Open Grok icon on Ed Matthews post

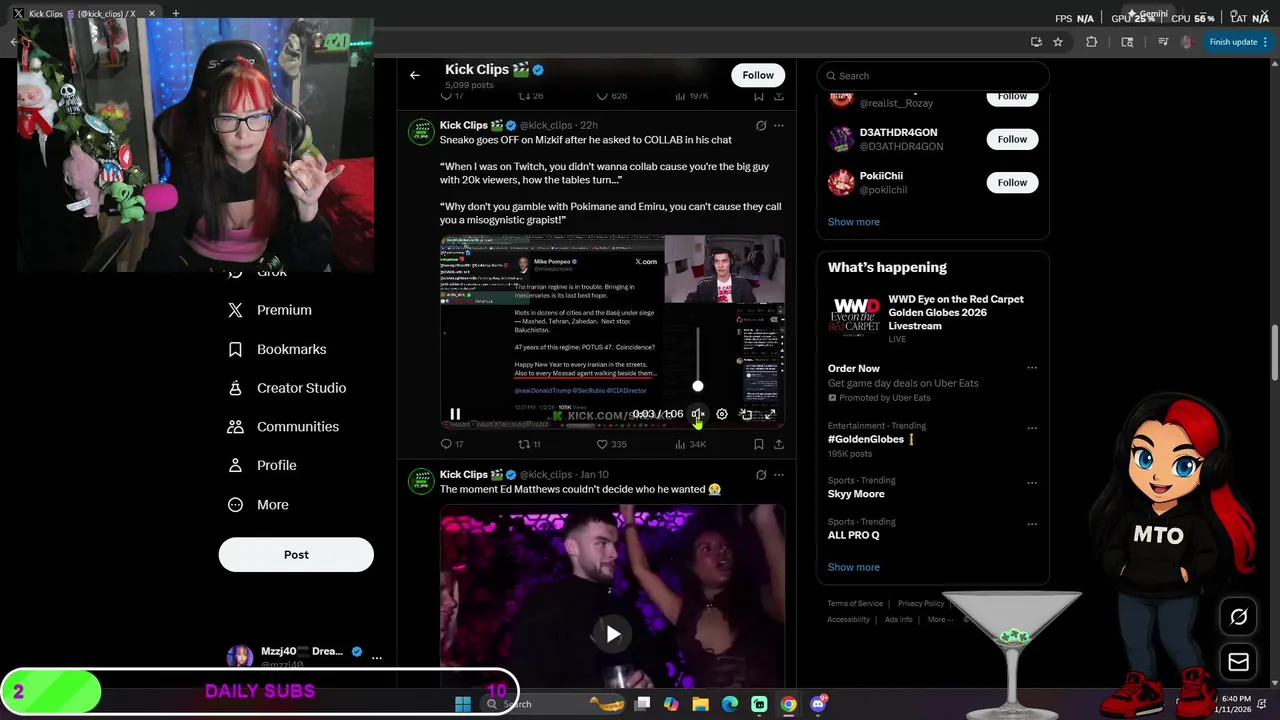[761, 475]
